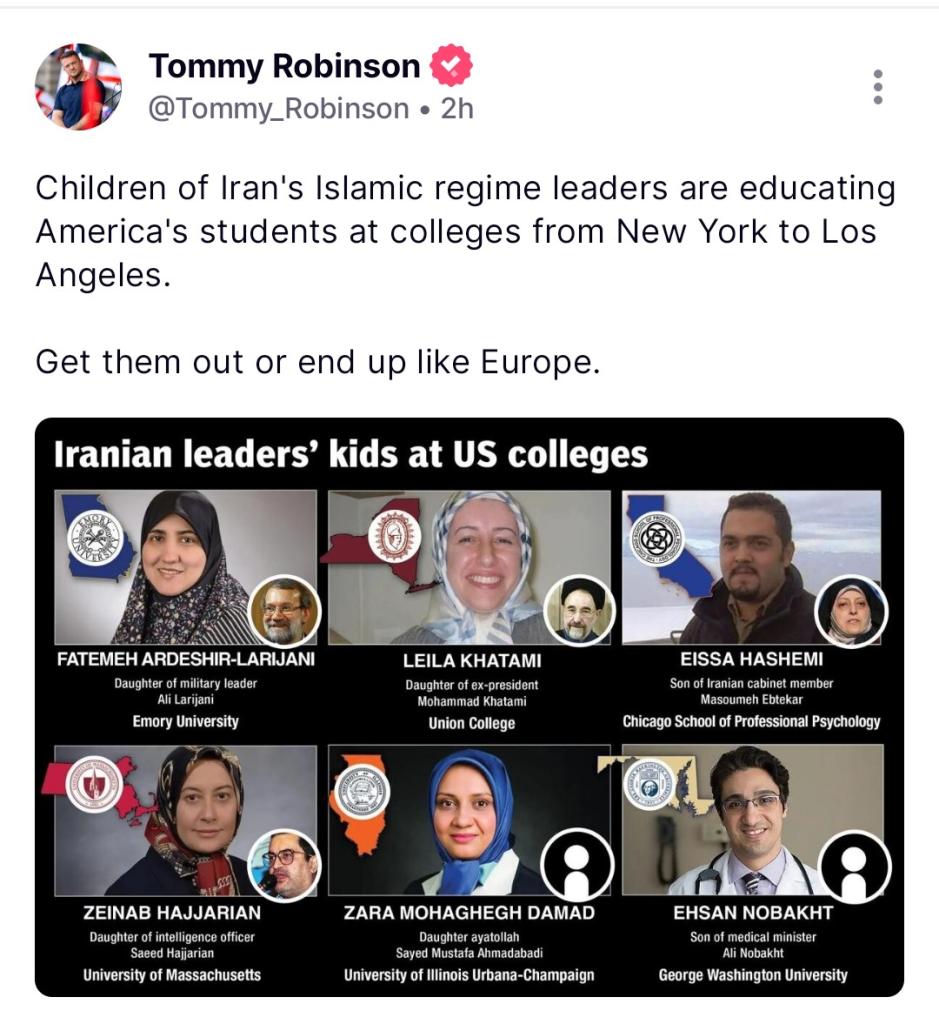The image size is (939, 1024).
Task: Click the Tommy Robinson display name
Action: tap(284, 67)
